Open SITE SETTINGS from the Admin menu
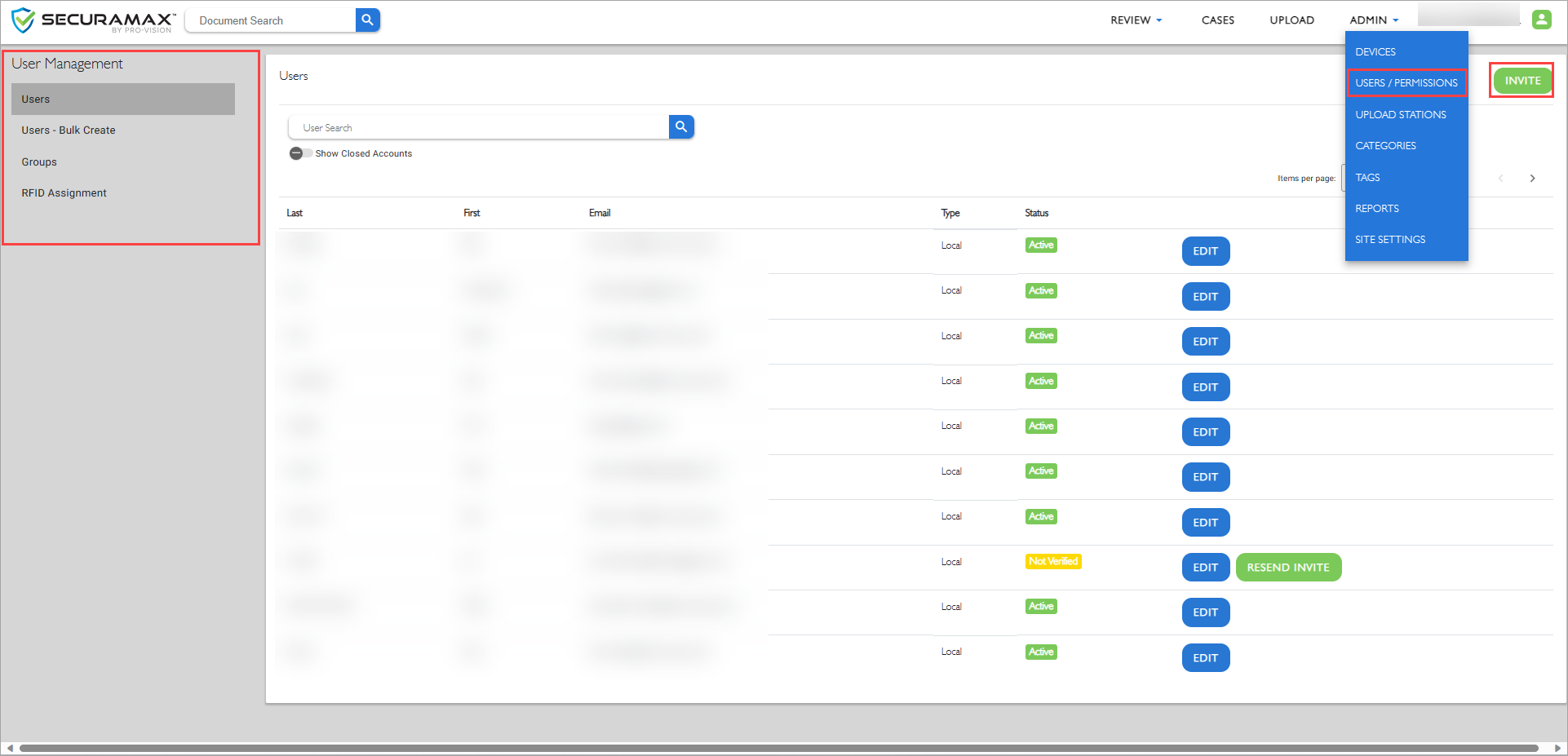This screenshot has height=756, width=1568. [1390, 239]
